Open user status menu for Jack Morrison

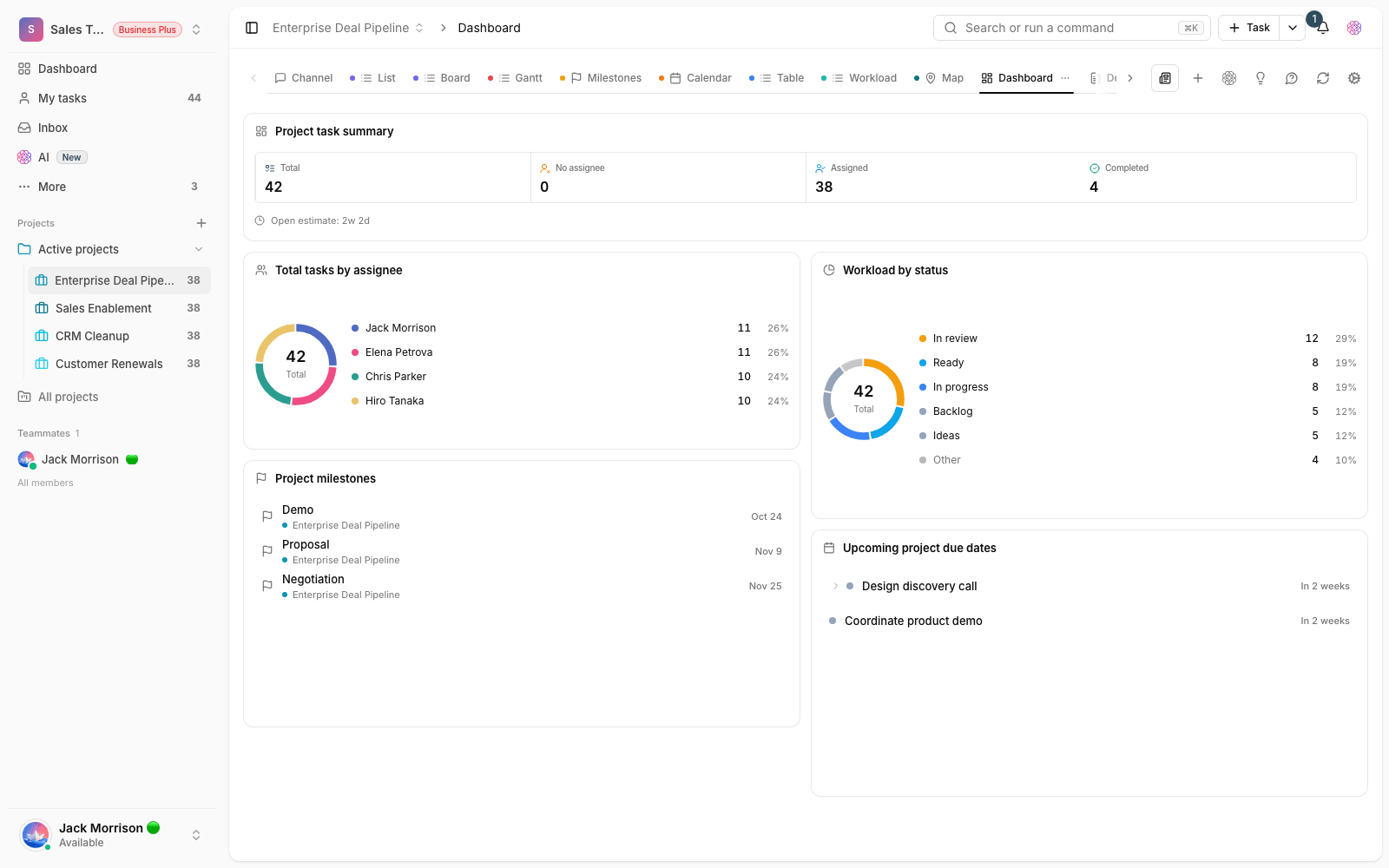pyautogui.click(x=111, y=835)
